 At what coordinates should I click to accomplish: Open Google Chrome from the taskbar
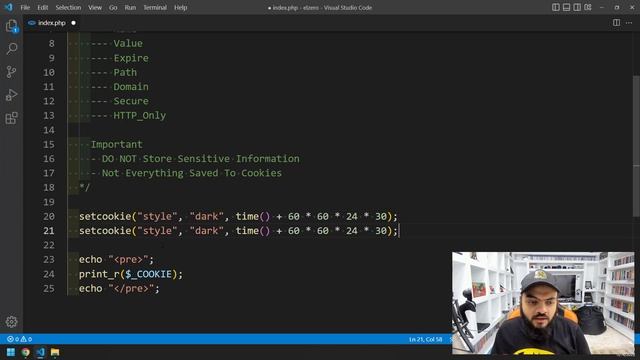tap(26, 352)
